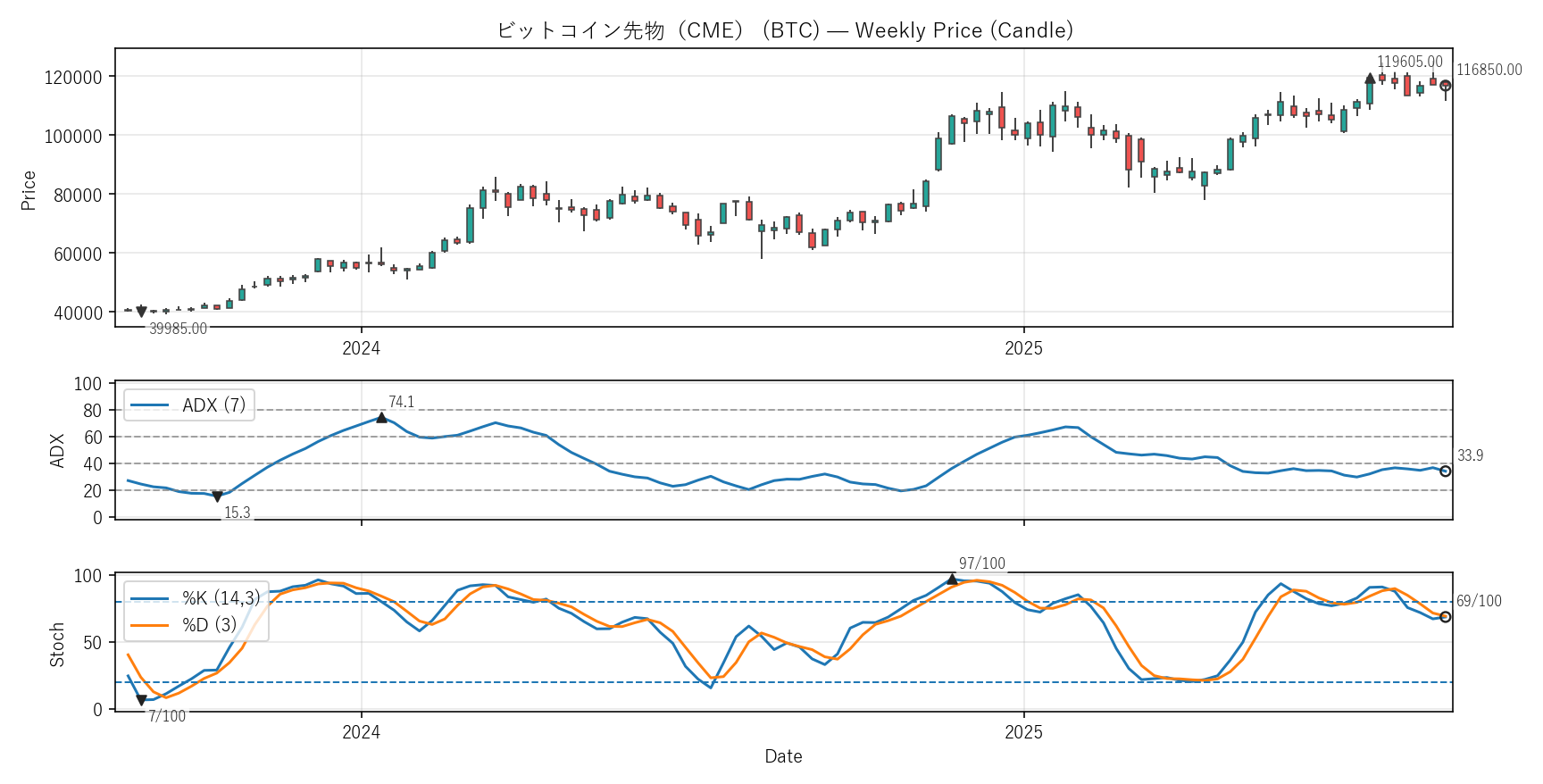Click the low marker triangle near 39985.00
The image size is (1543, 784).
141,313
